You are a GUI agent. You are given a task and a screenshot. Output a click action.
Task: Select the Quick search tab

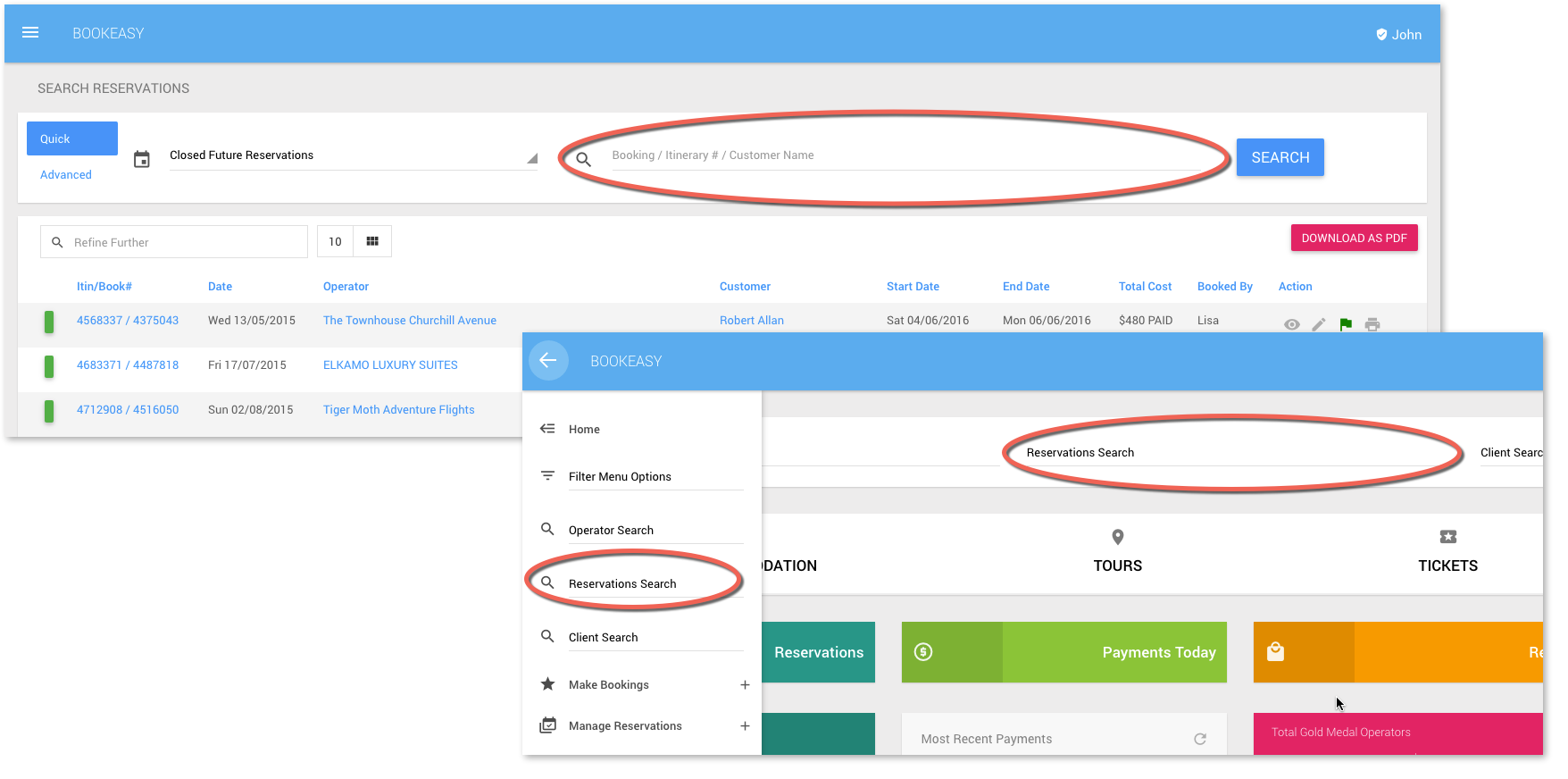pos(72,138)
